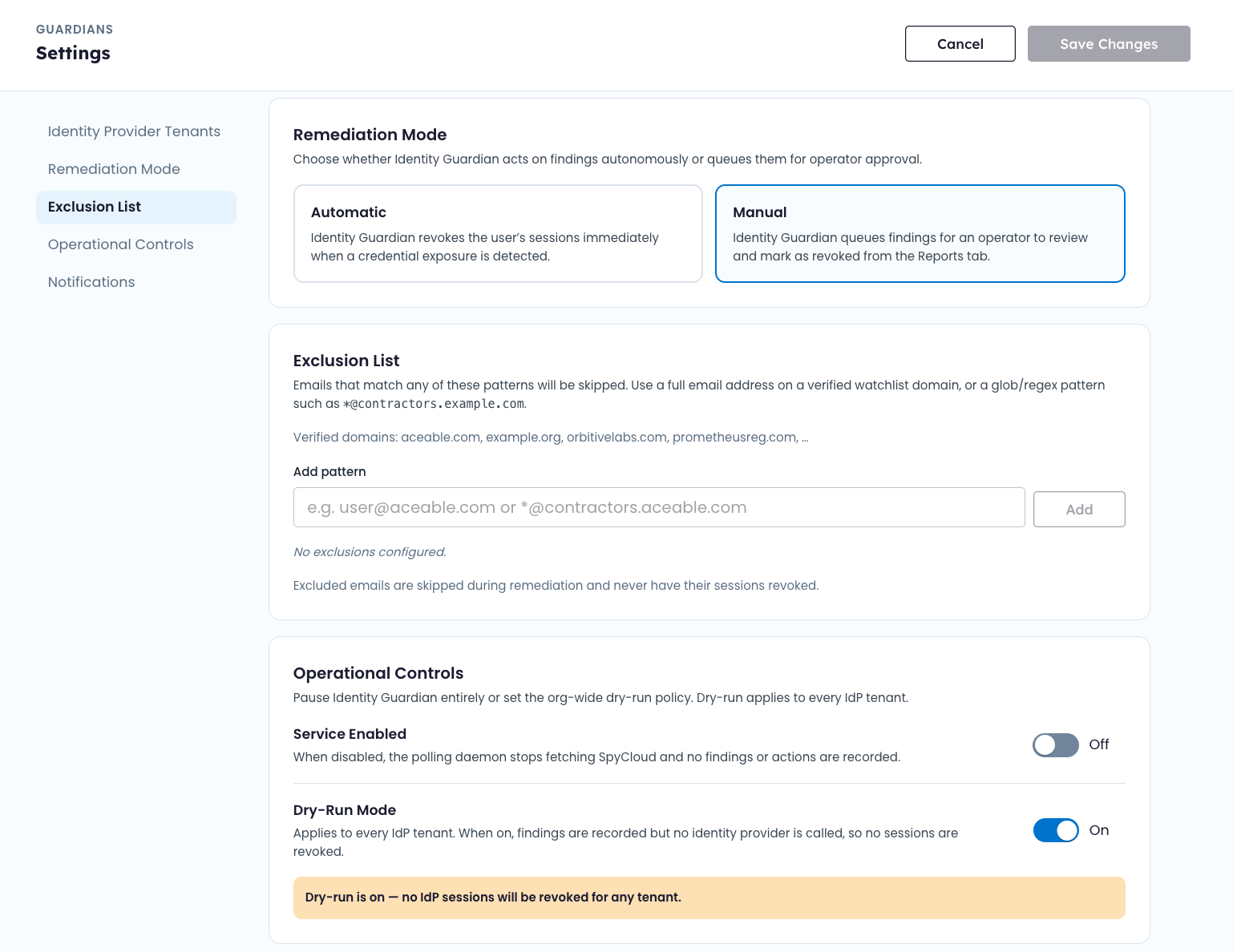Viewport: 1233px width, 952px height.
Task: Go to Remediation Mode in sidebar
Action: tap(114, 169)
